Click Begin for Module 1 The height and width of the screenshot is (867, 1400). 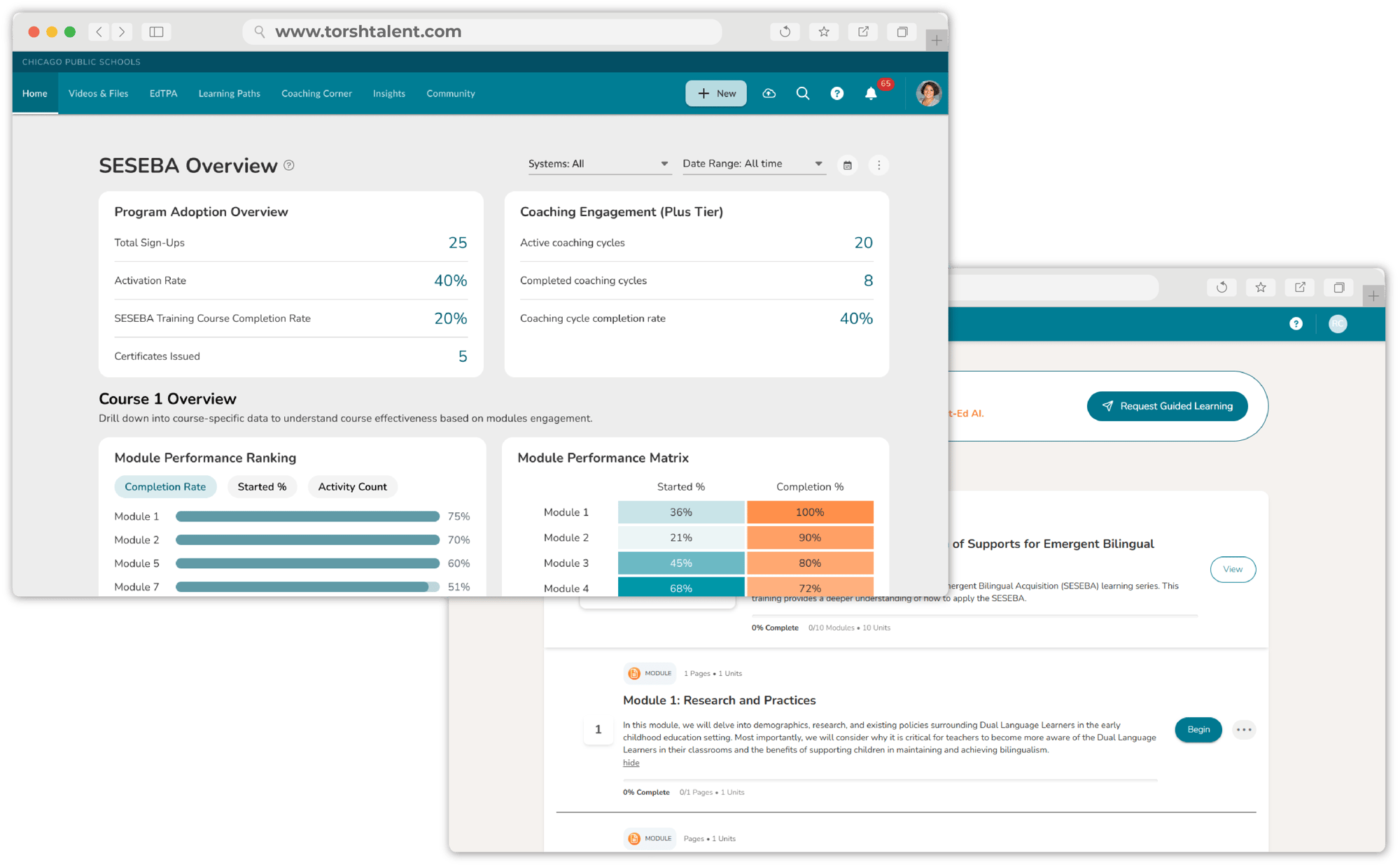pos(1198,729)
